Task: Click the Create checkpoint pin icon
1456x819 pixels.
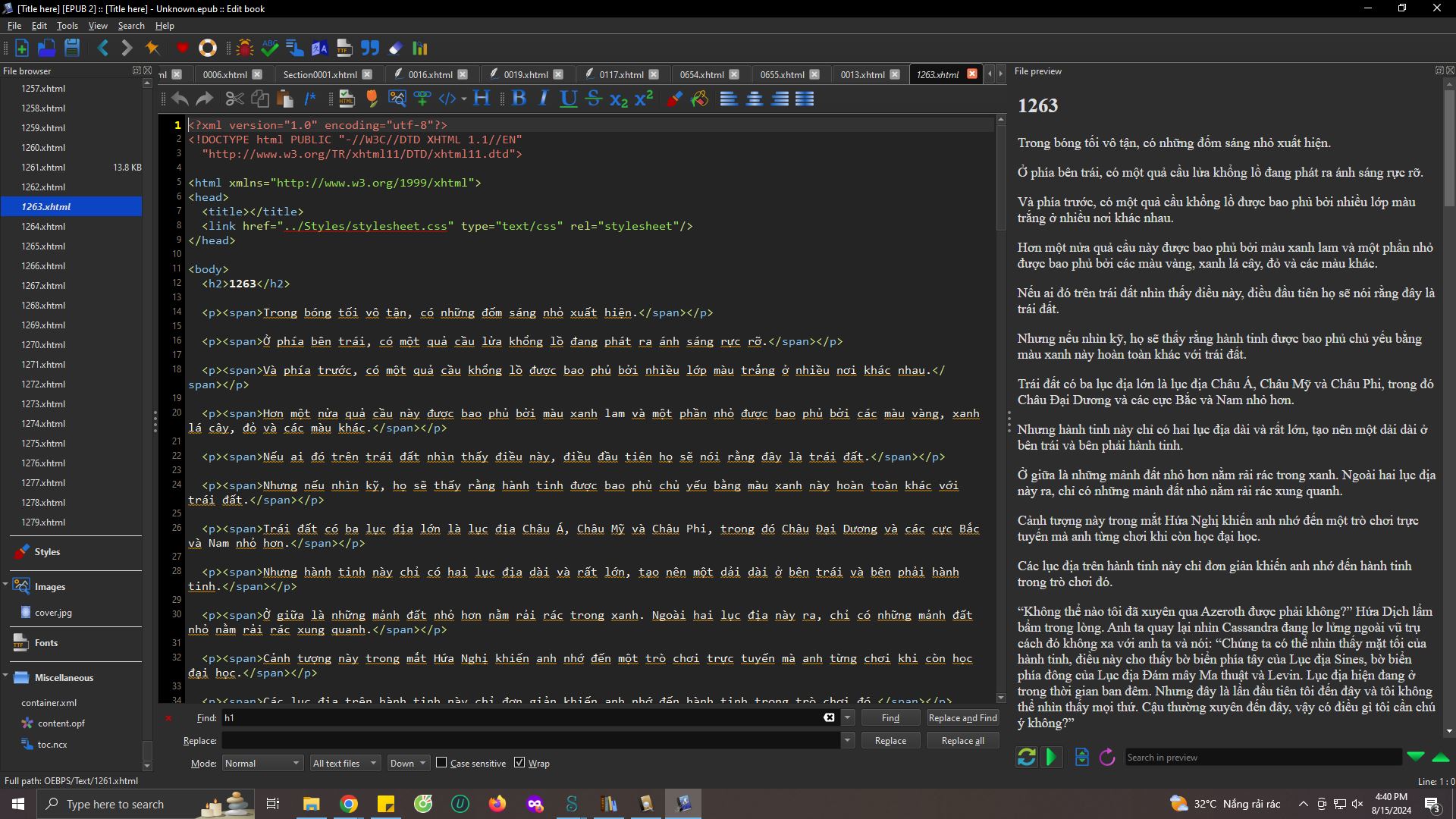Action: pyautogui.click(x=152, y=49)
